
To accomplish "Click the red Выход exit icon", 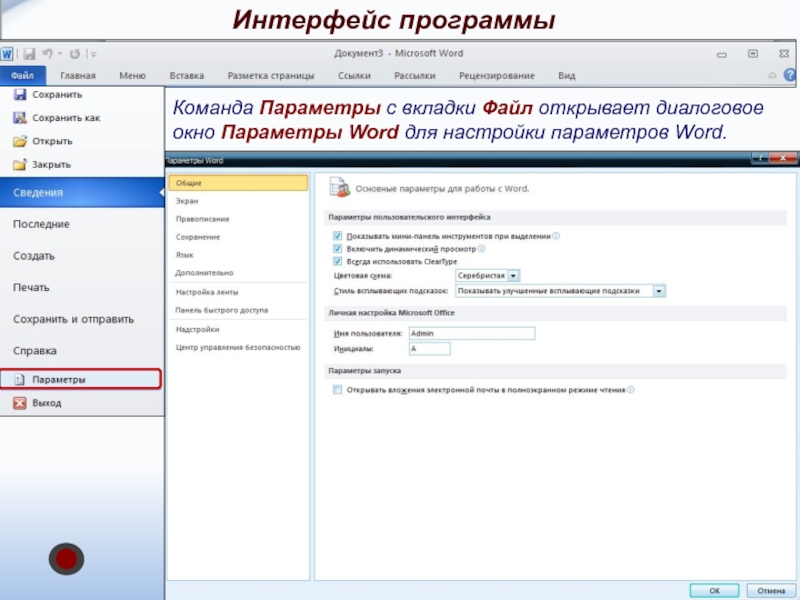I will [x=20, y=403].
